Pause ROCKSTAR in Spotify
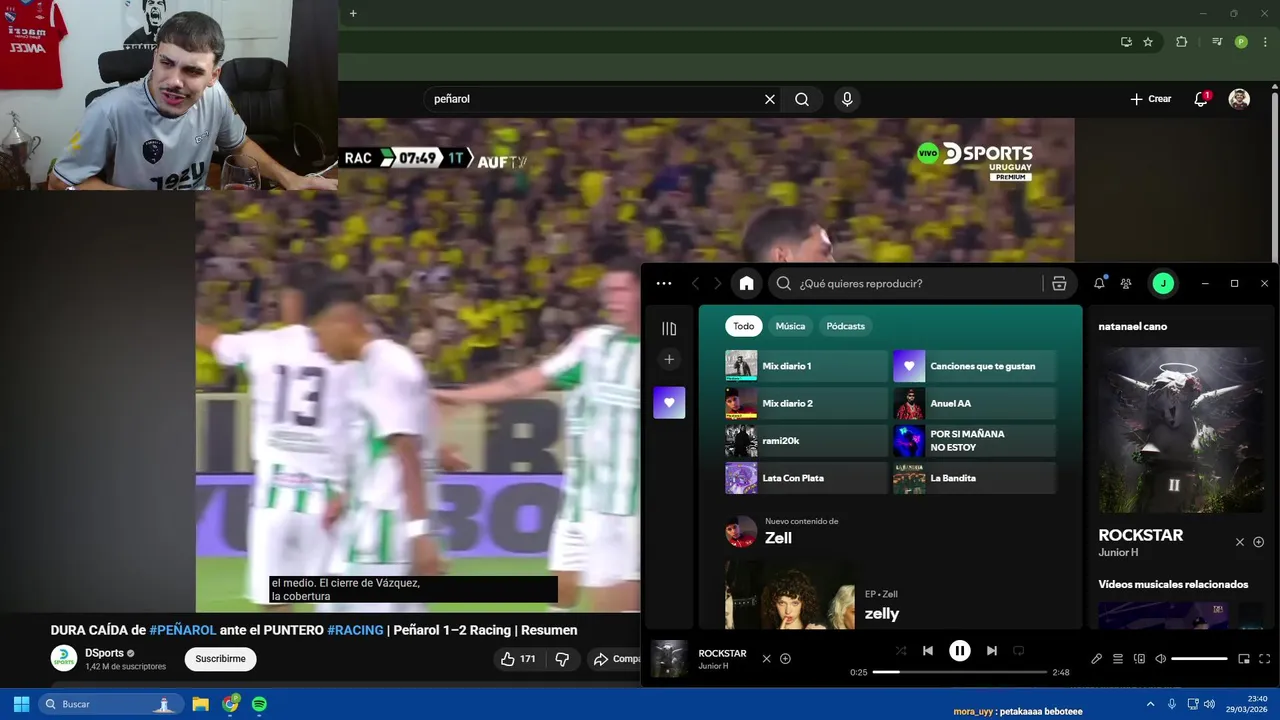The width and height of the screenshot is (1280, 720). pos(959,651)
